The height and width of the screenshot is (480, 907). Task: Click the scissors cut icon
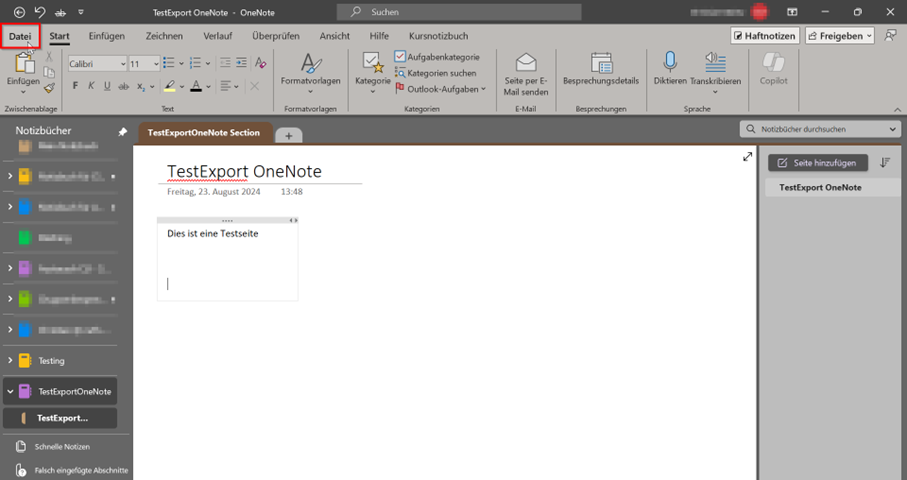49,56
